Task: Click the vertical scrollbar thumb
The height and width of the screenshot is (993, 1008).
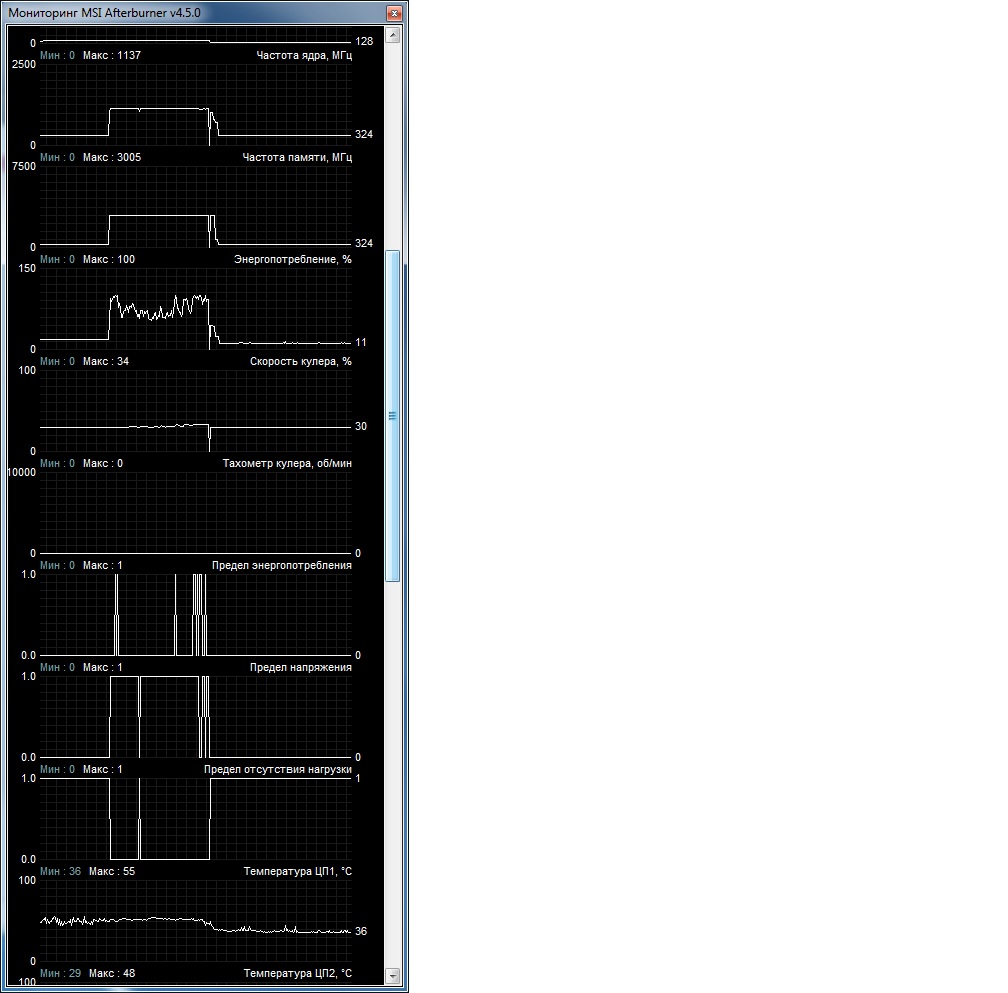Action: pyautogui.click(x=393, y=416)
